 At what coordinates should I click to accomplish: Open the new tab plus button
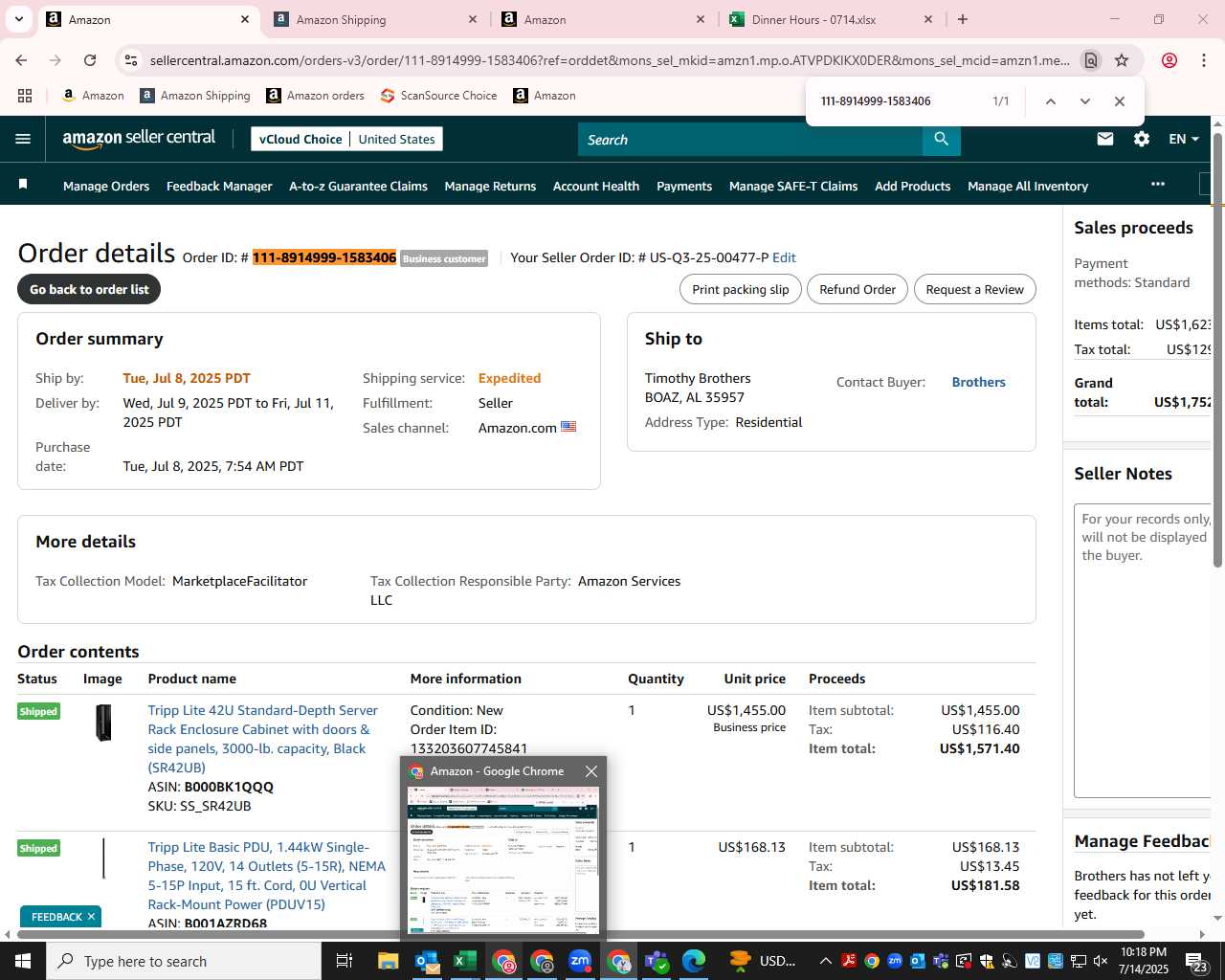point(963,19)
